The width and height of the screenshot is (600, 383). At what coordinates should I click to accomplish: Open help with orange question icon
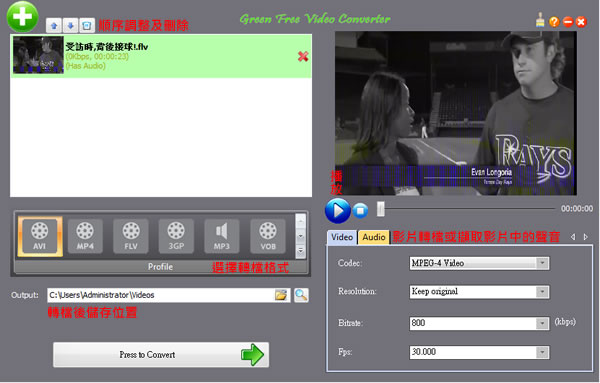click(x=554, y=22)
